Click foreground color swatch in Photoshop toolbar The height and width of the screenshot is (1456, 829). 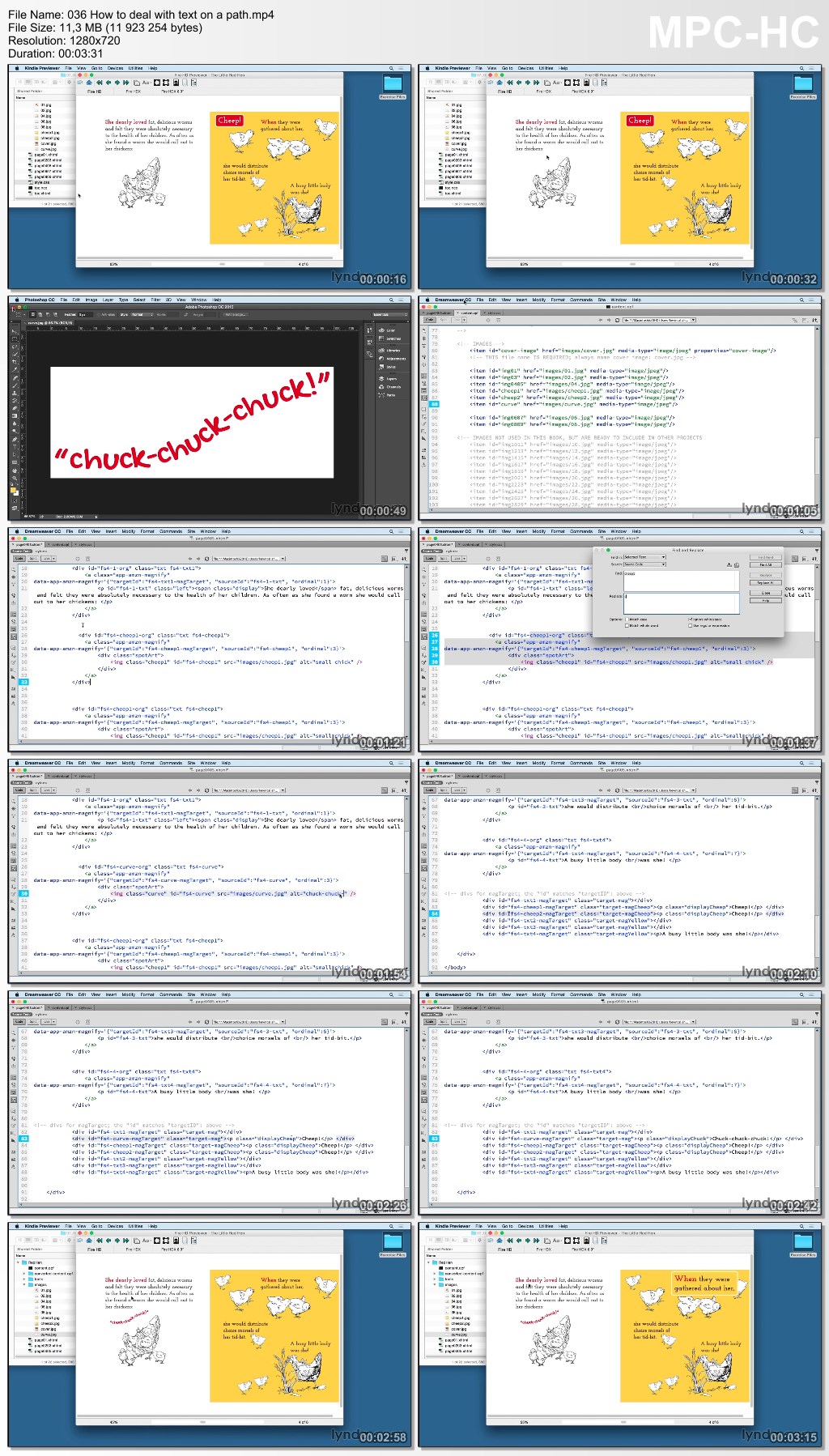tap(13, 490)
